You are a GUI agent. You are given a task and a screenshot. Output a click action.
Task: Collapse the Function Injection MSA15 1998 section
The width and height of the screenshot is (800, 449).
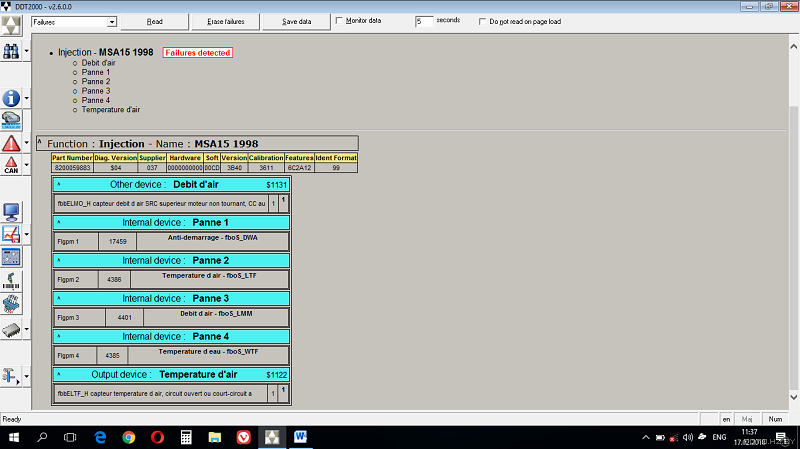pyautogui.click(x=39, y=141)
